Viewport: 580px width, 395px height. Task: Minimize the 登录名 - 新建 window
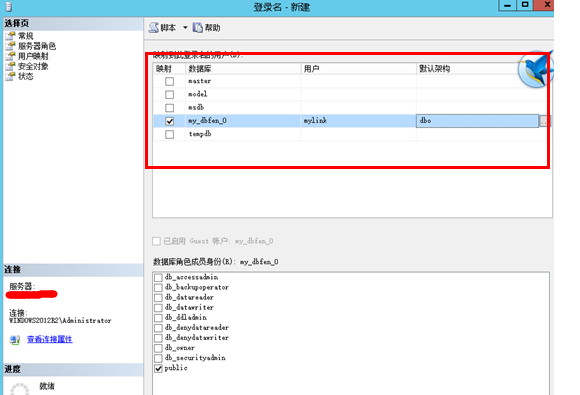[x=508, y=5]
